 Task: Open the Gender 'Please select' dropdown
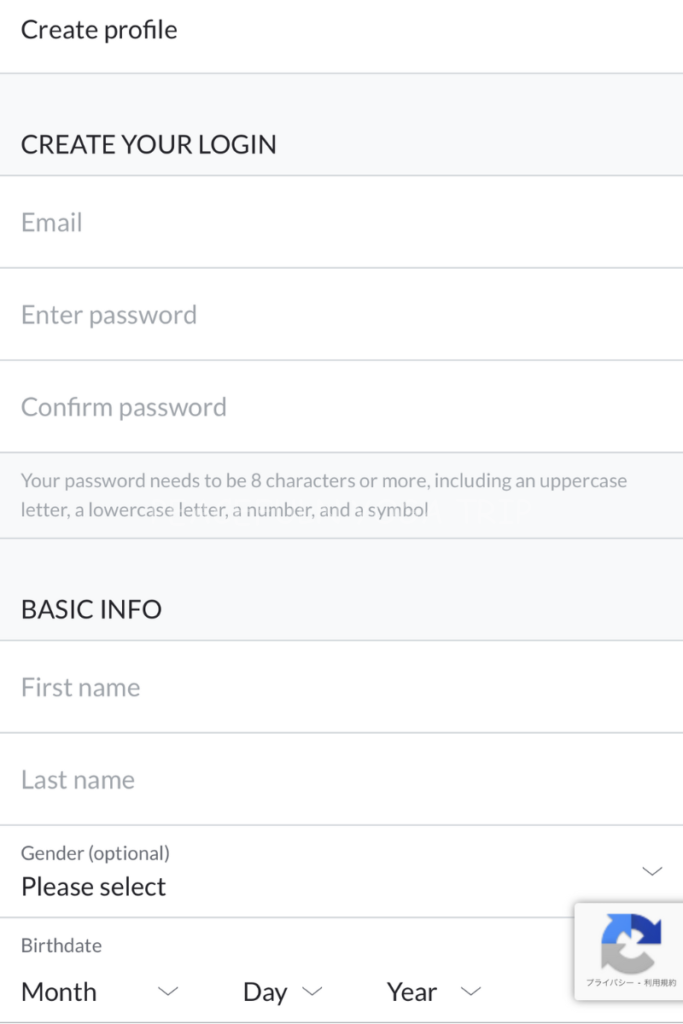click(x=94, y=886)
